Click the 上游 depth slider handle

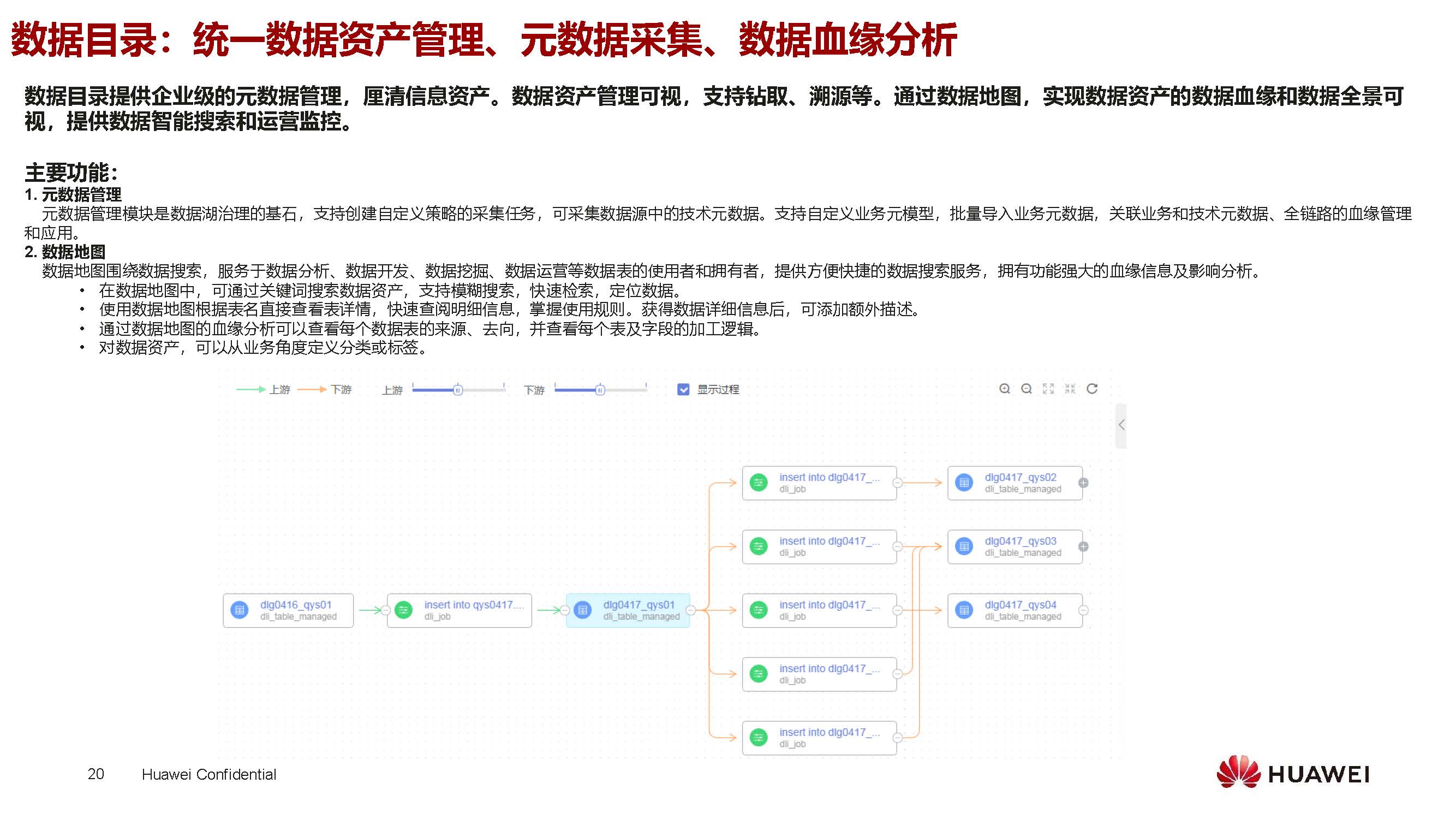tap(458, 390)
